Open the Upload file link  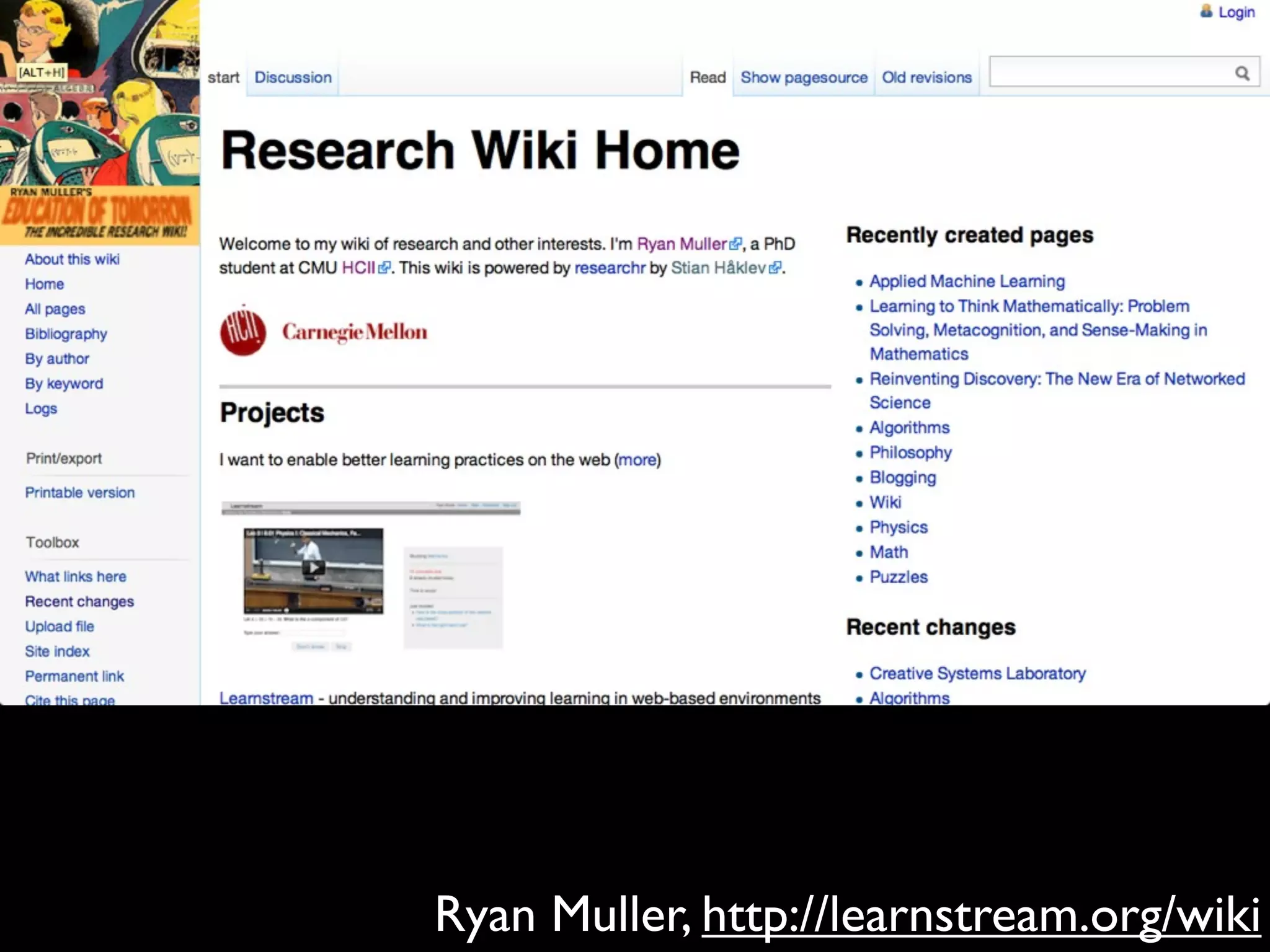point(60,627)
